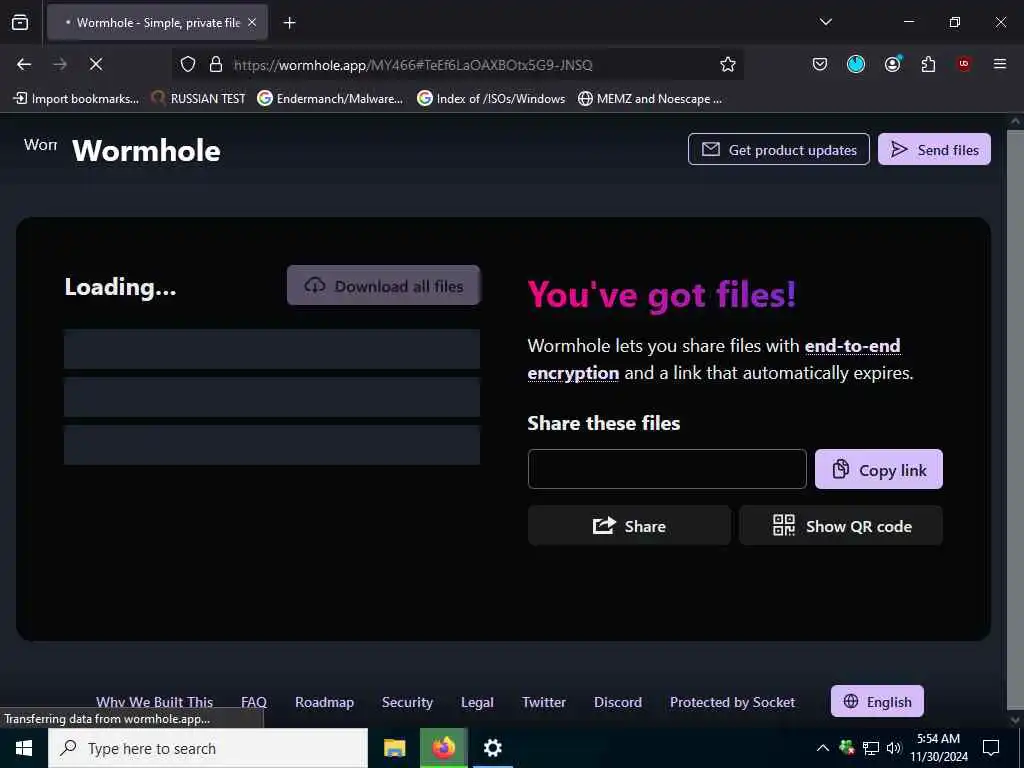This screenshot has height=768, width=1024.
Task: Click the Send files button
Action: (934, 150)
